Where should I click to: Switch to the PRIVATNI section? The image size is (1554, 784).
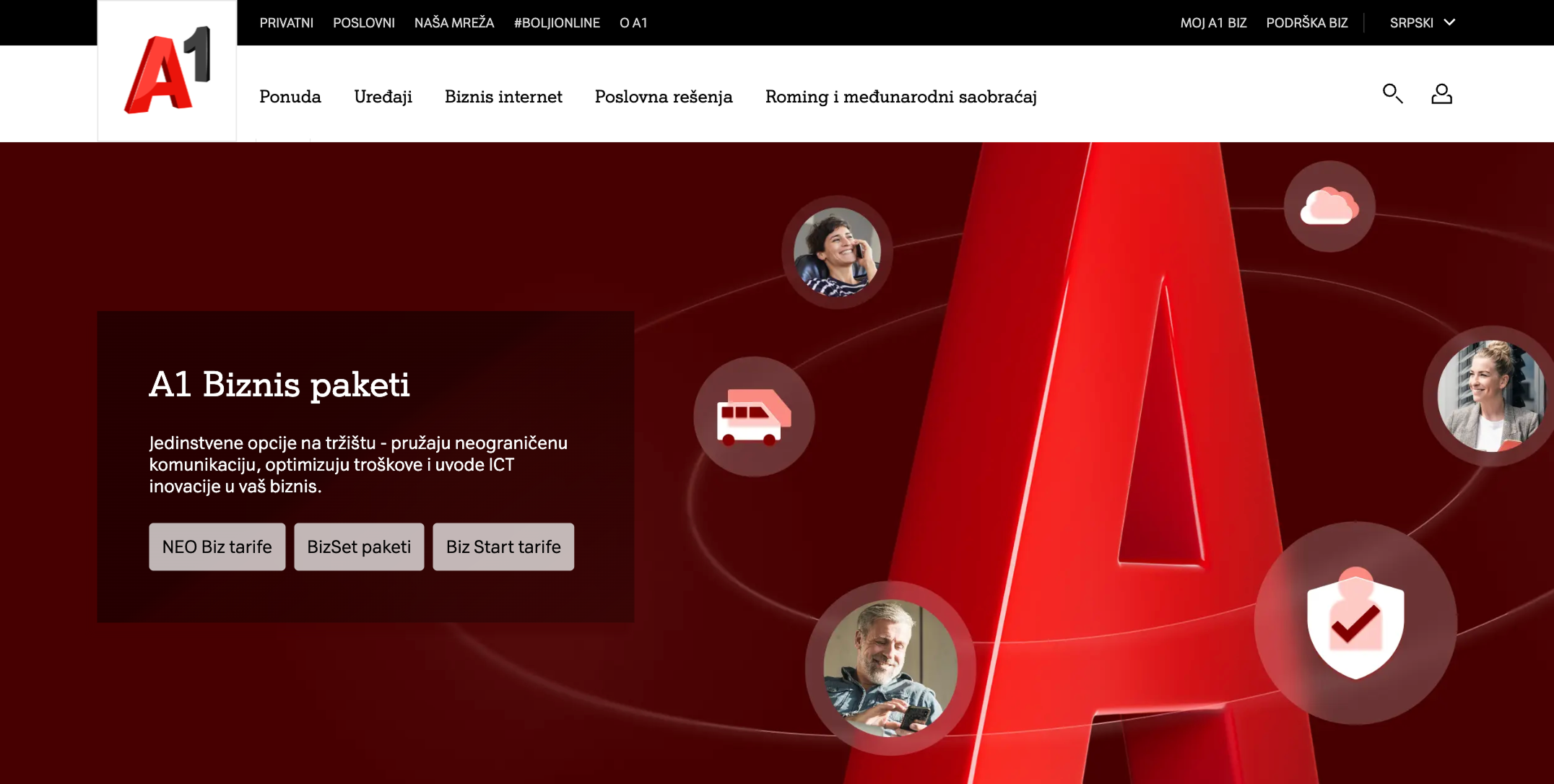tap(286, 23)
